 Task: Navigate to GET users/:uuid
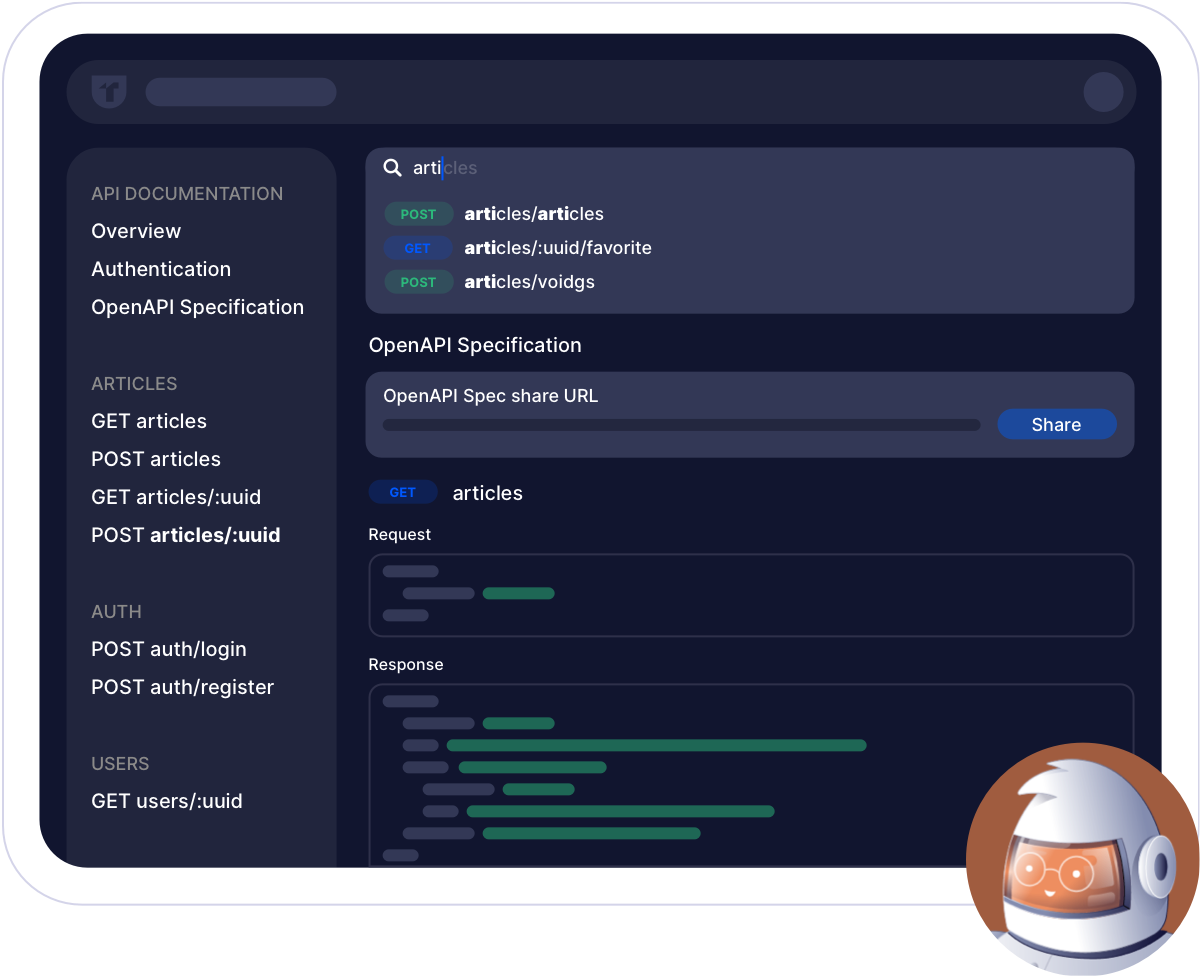pos(167,801)
